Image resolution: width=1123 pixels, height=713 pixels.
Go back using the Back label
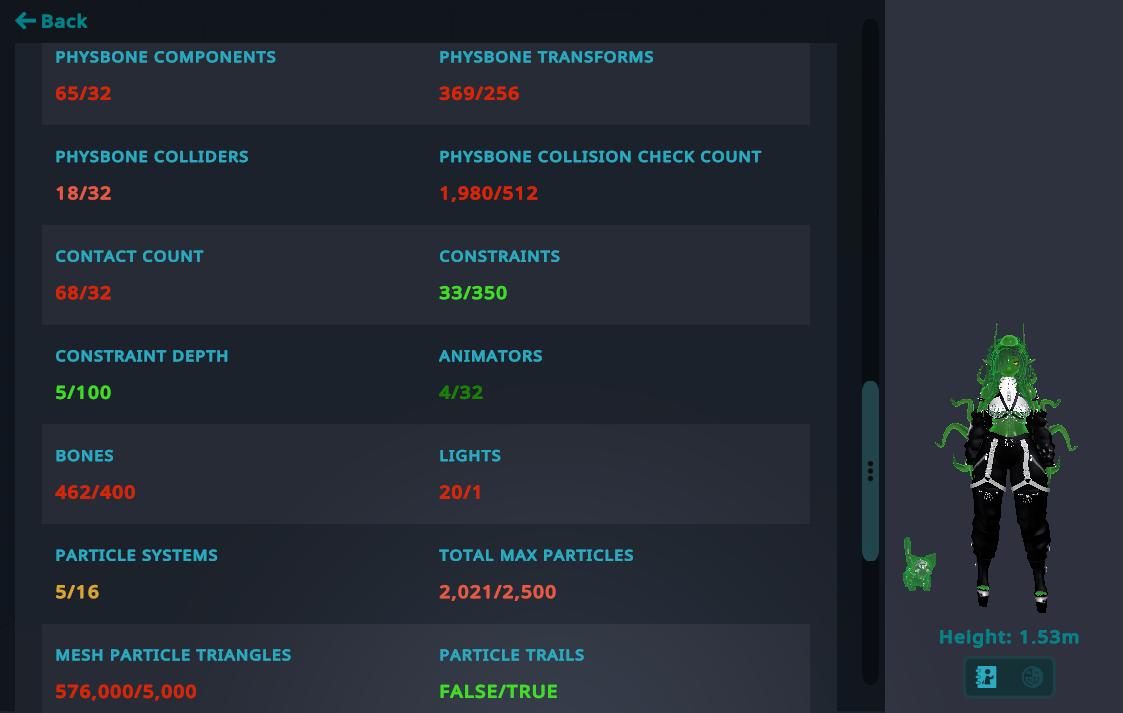tap(64, 21)
